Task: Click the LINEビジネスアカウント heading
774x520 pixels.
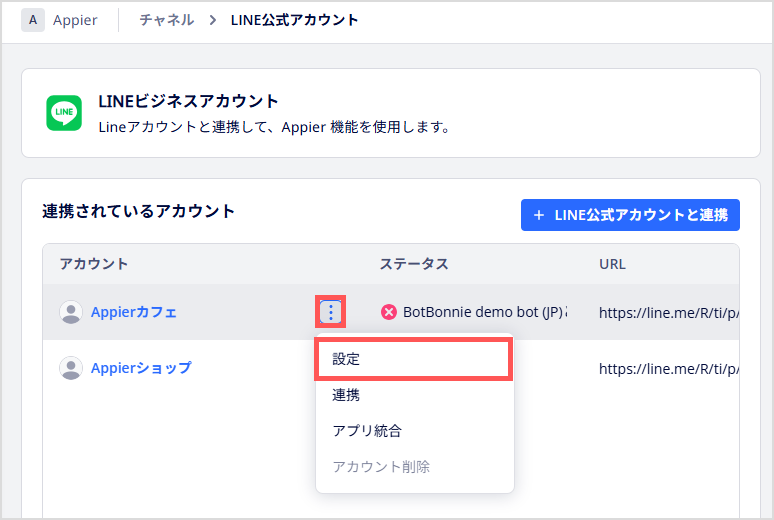Action: (188, 101)
